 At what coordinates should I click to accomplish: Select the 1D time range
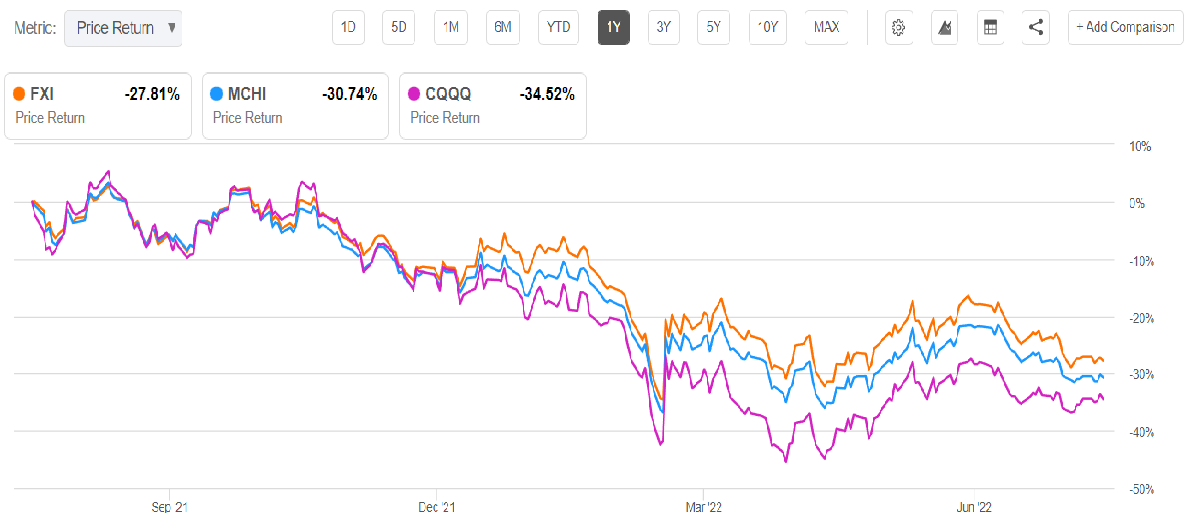coord(349,27)
